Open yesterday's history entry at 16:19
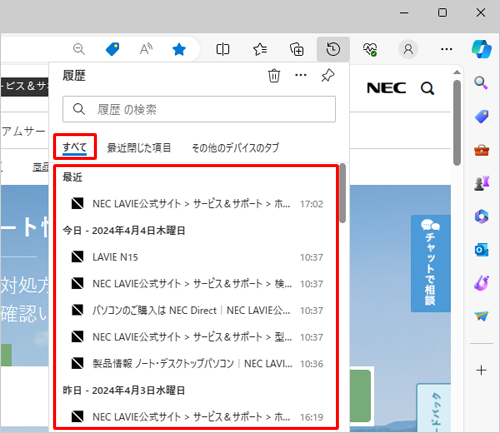Viewport: 500px width, 433px height. tap(197, 417)
